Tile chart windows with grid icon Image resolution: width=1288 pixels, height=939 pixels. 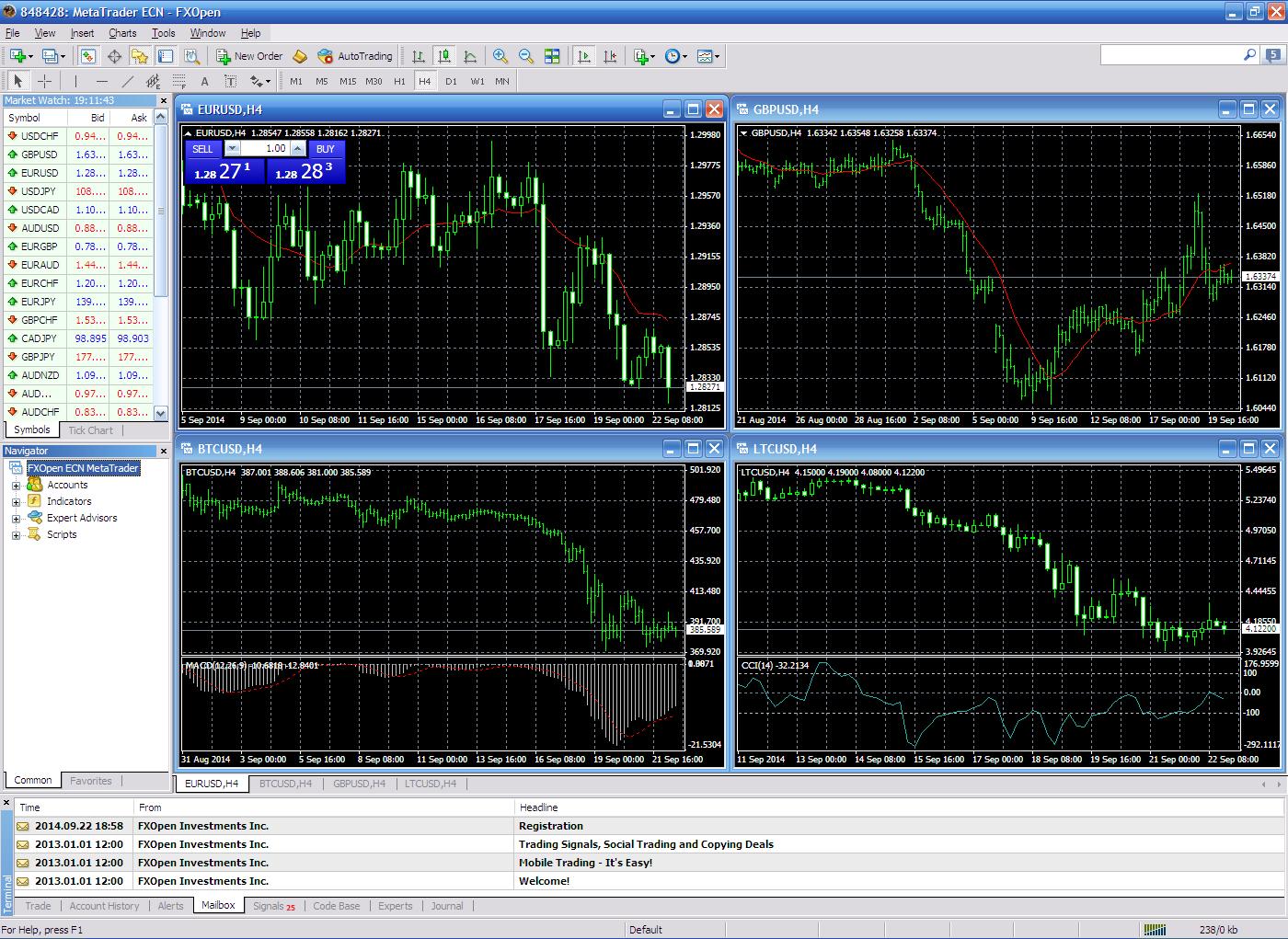(552, 56)
